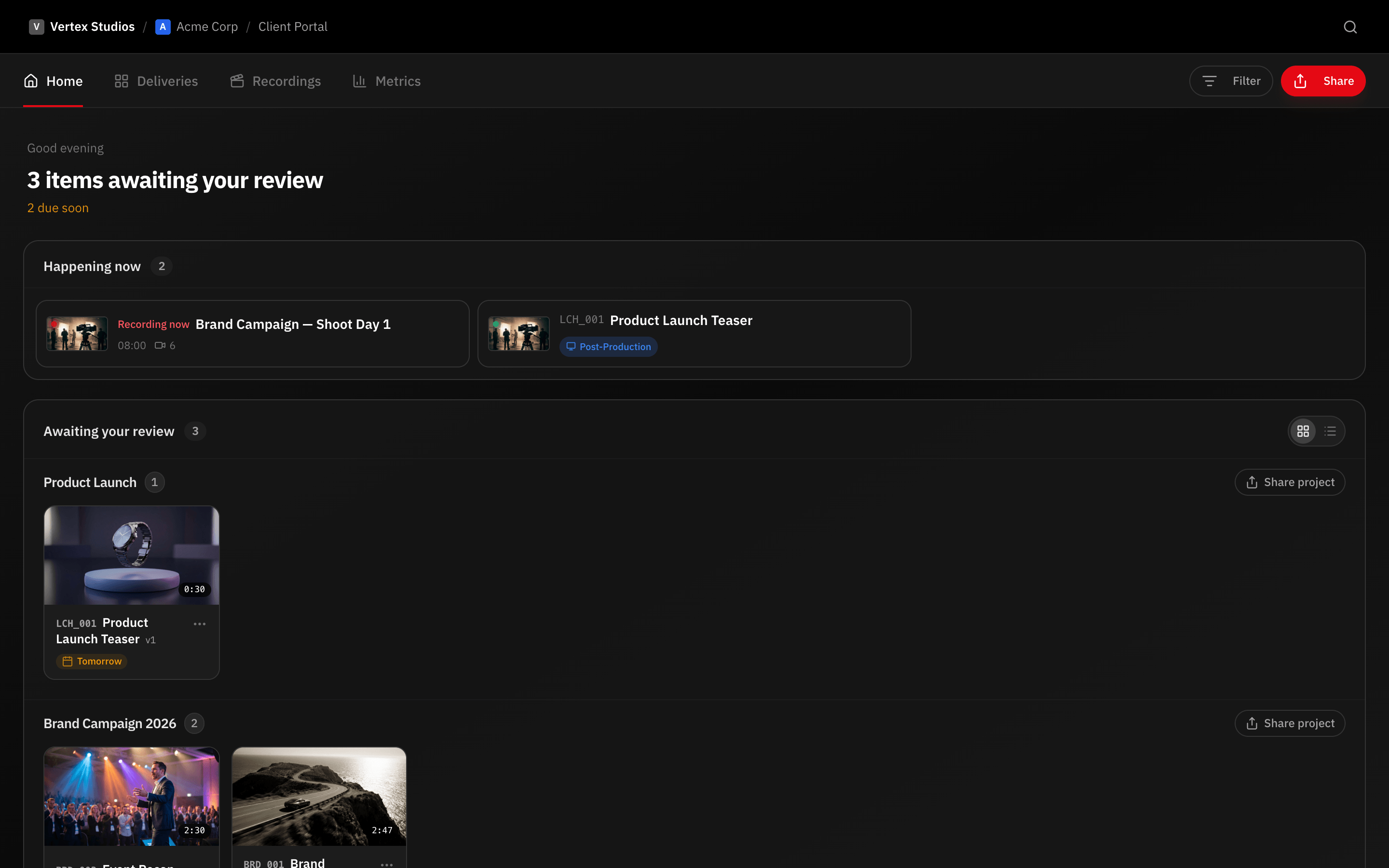The height and width of the screenshot is (868, 1389).
Task: Click 'Brand Campaign — Shoot Day 1' title
Action: (293, 325)
